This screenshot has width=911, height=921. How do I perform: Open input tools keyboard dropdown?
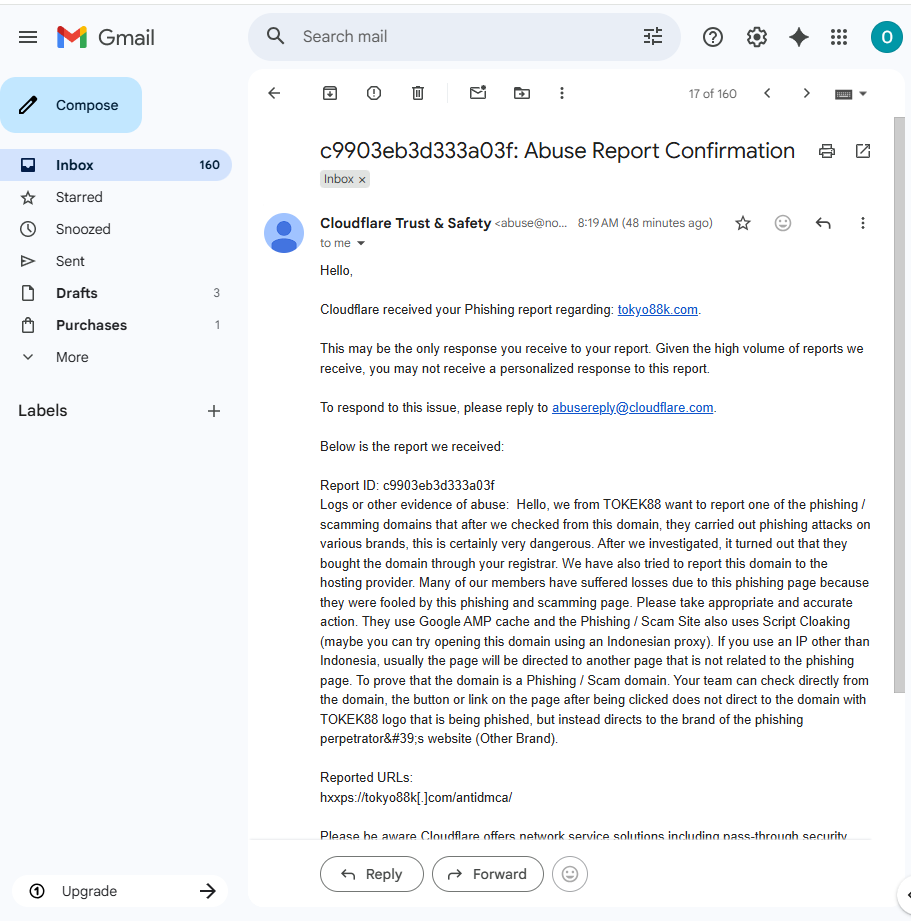[851, 94]
